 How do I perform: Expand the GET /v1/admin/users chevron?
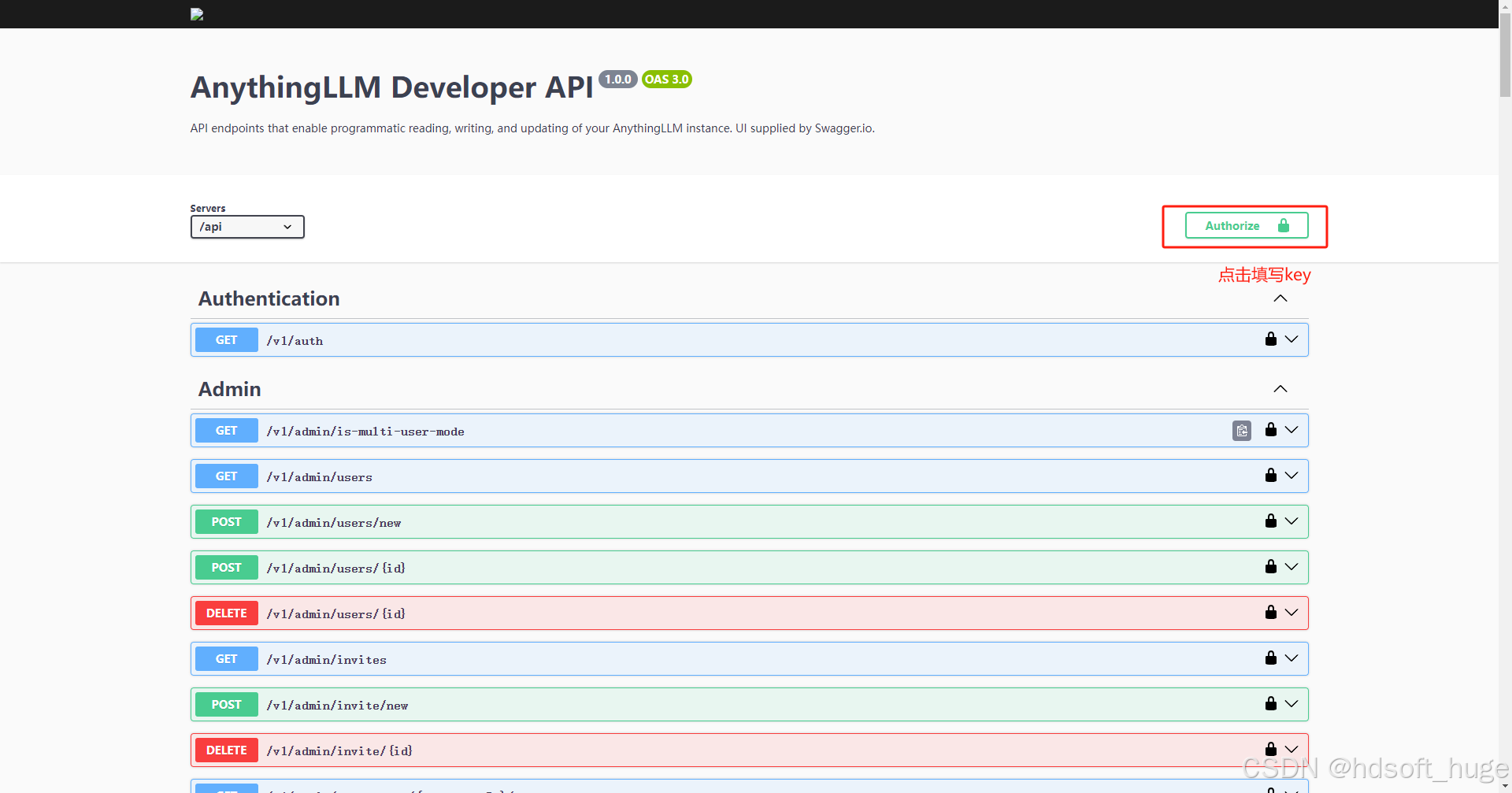[x=1291, y=476]
